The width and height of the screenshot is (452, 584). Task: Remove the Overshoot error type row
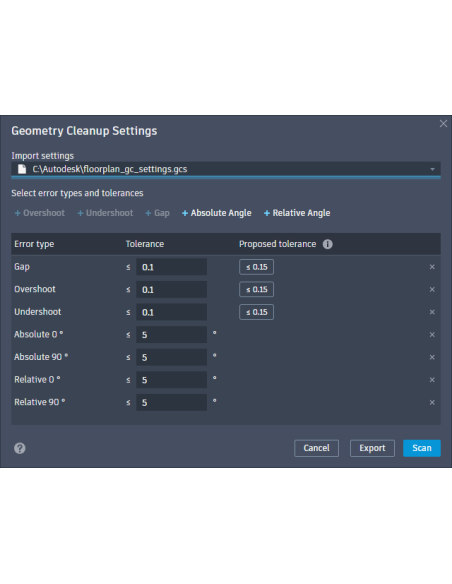pos(432,289)
